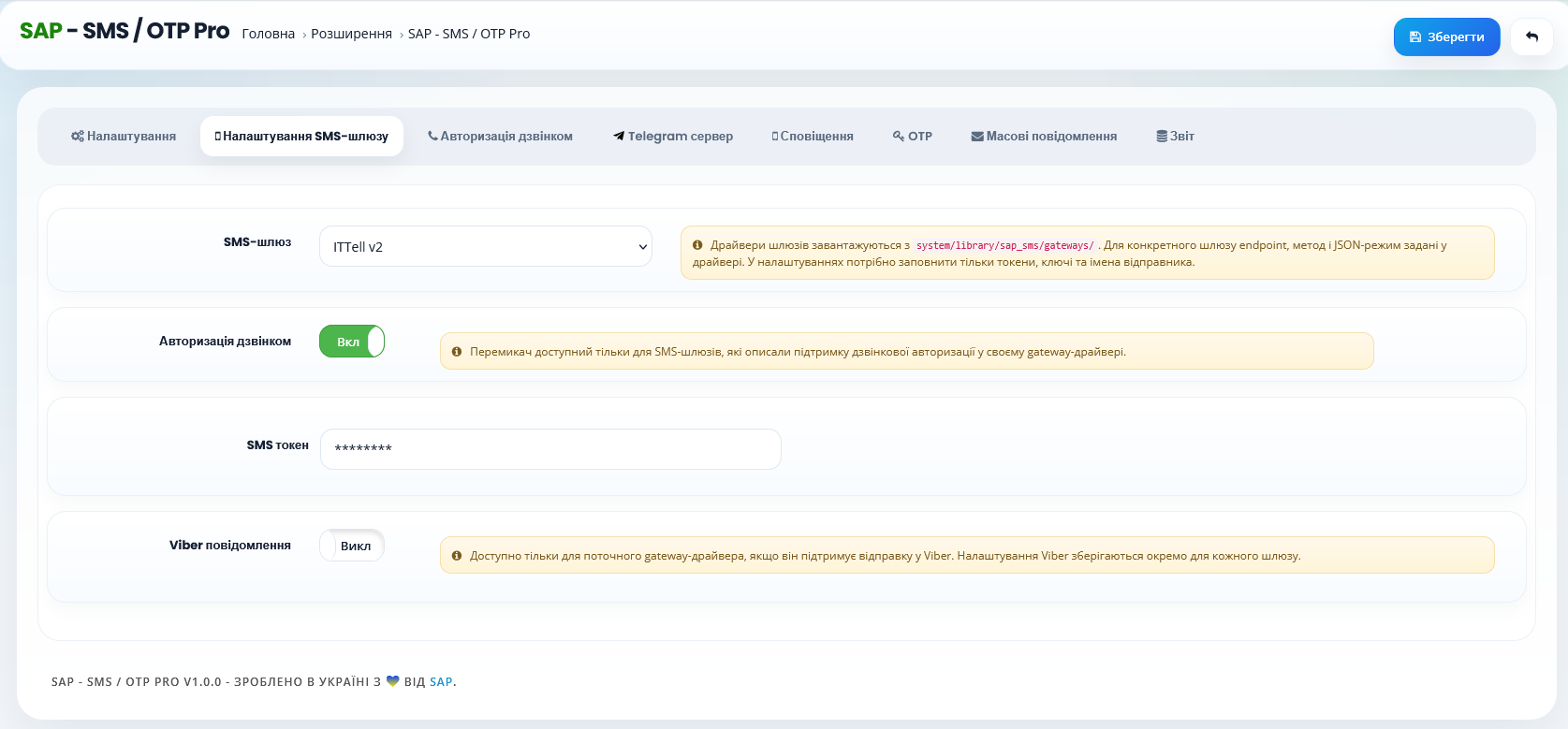Switch to the Сповіщення tab
1568x729 pixels.
coord(813,136)
